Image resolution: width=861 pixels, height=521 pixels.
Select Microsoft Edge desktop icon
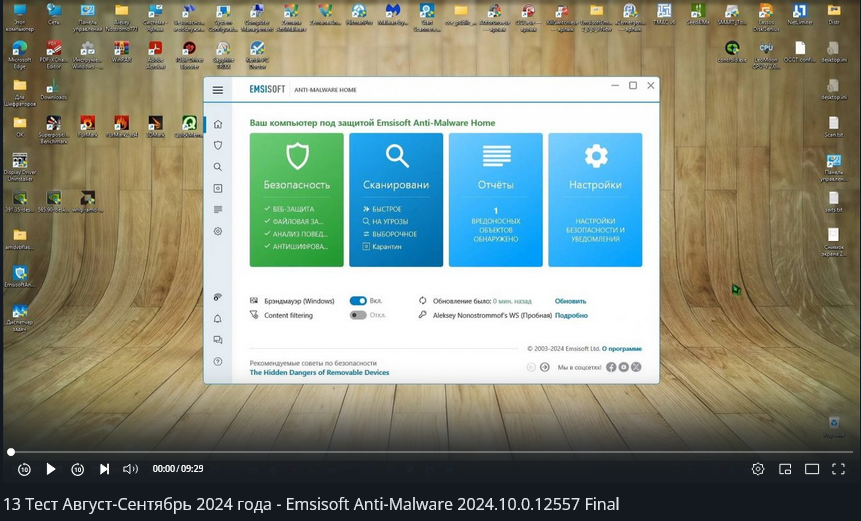[x=19, y=55]
